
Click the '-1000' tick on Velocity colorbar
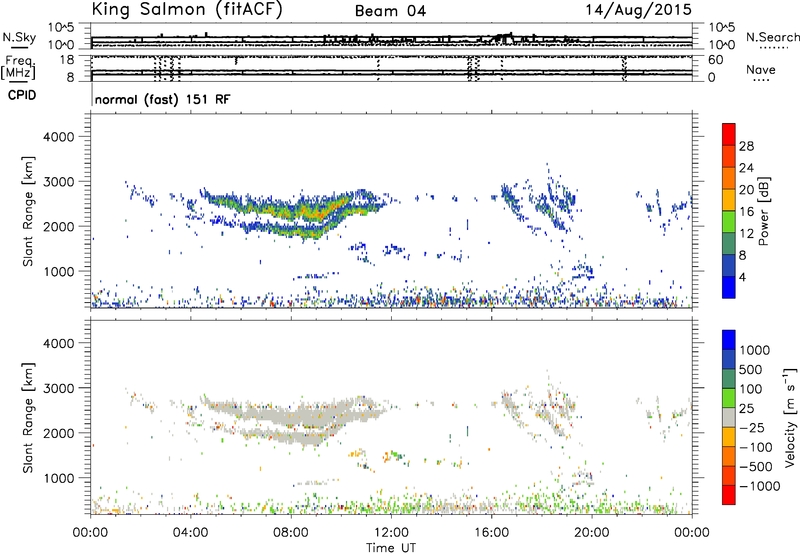point(760,486)
